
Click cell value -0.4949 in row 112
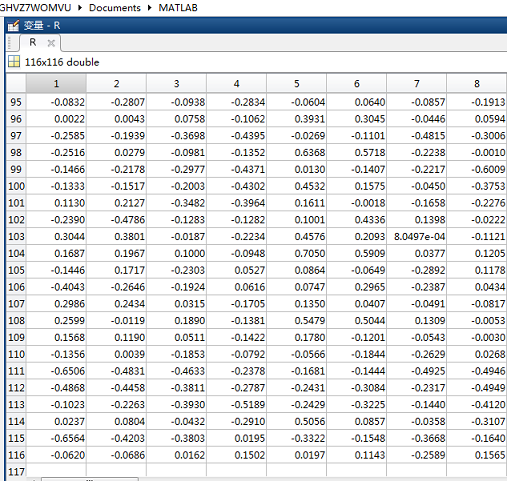click(x=477, y=388)
